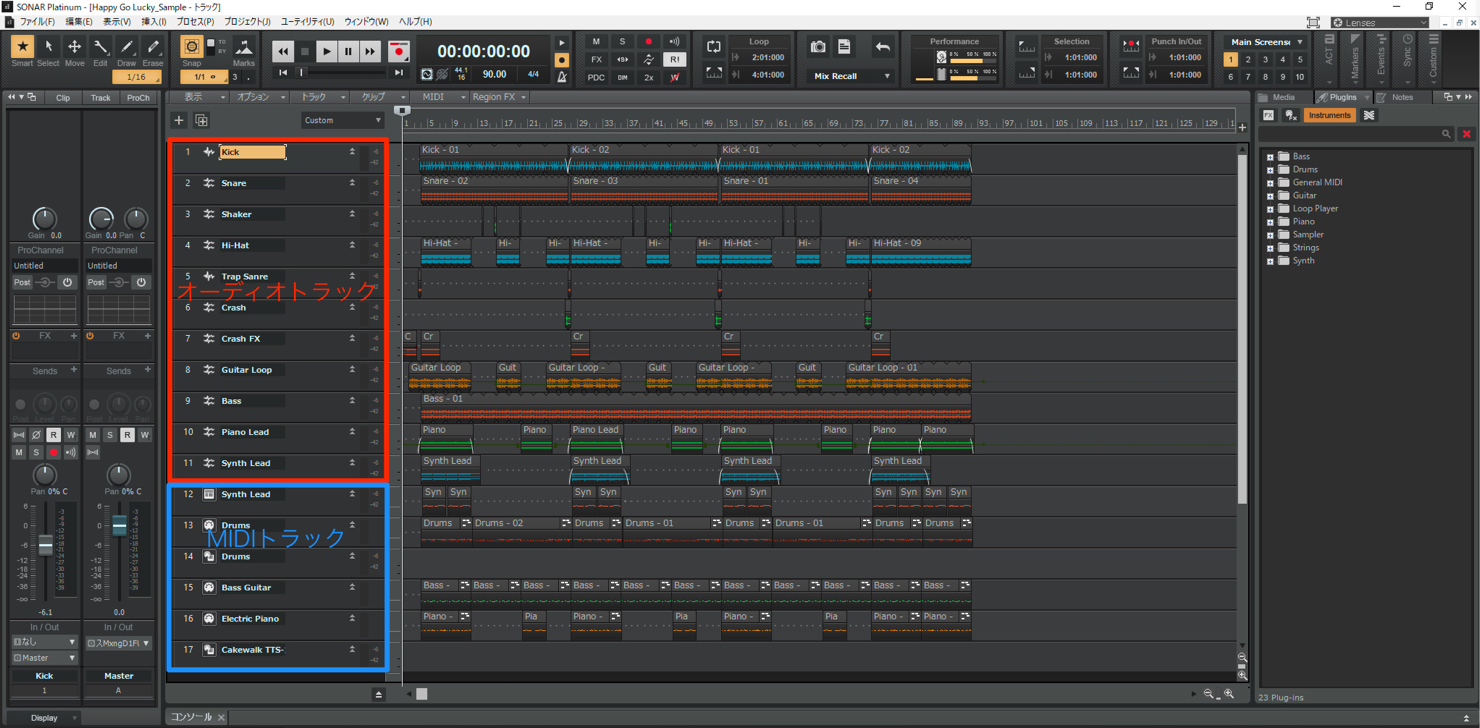The image size is (1480, 728).
Task: Add a new track with plus icon
Action: point(179,121)
